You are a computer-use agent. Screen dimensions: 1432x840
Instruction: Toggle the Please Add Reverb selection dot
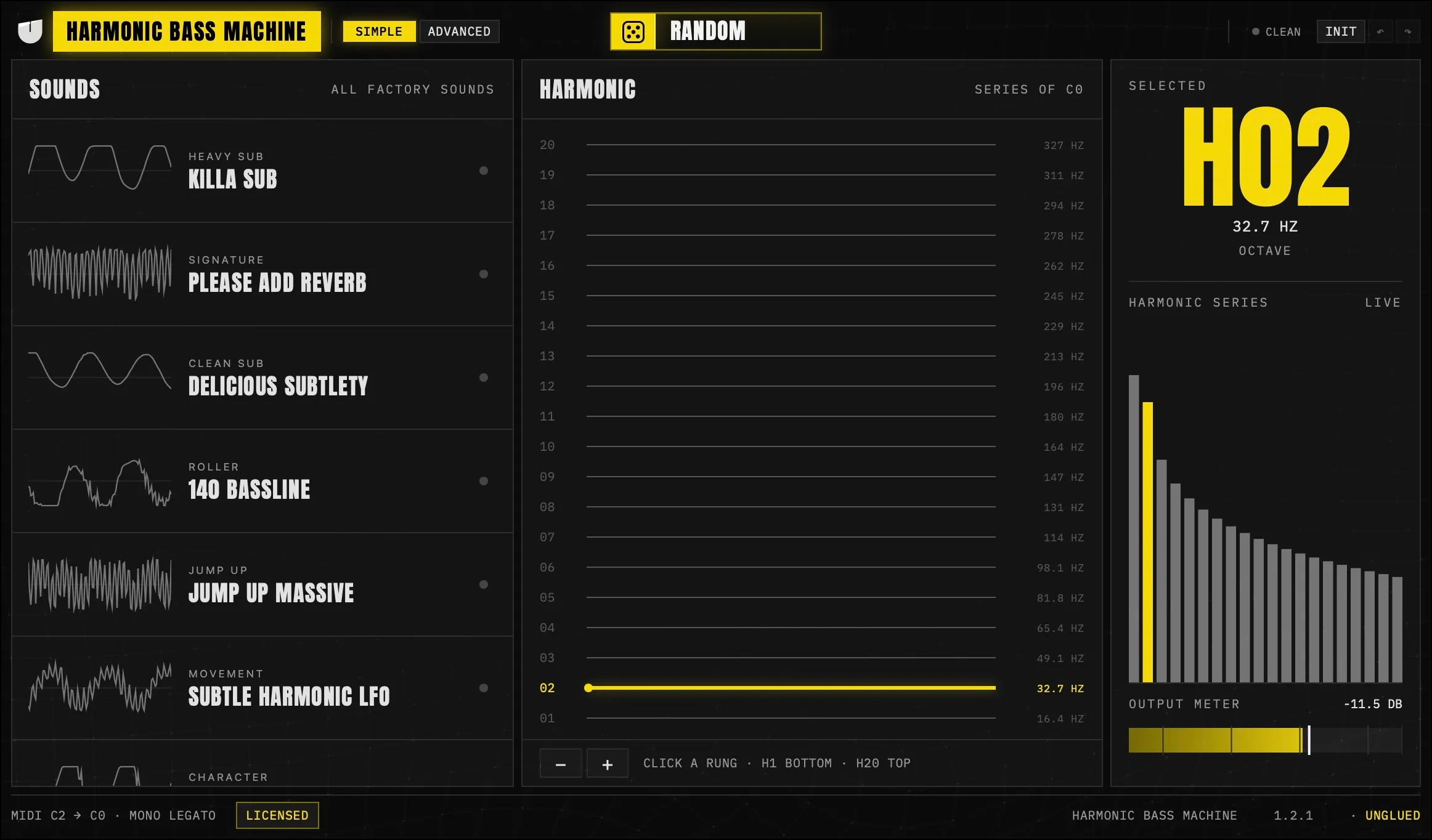(484, 274)
